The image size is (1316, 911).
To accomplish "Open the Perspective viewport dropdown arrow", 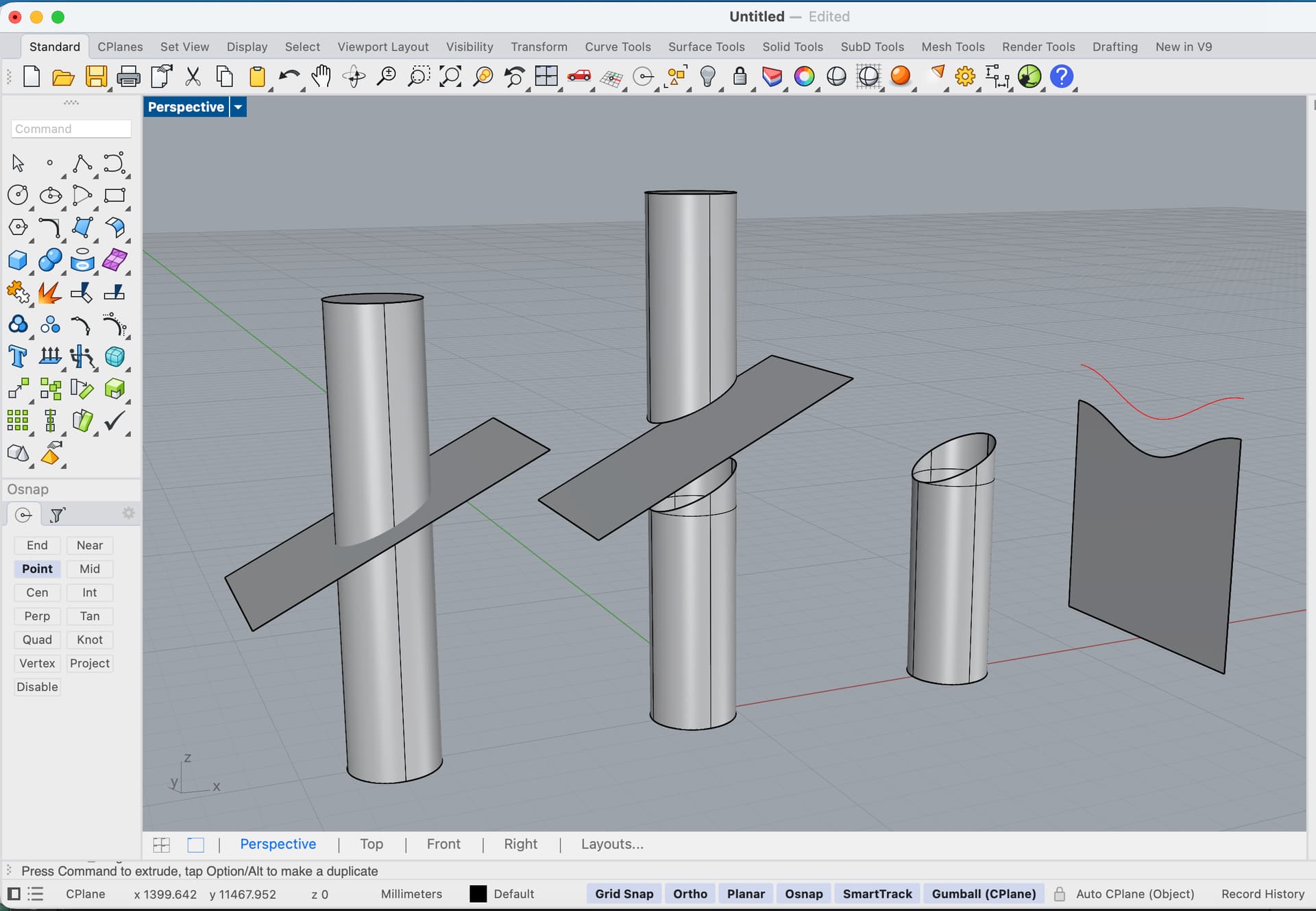I will (x=238, y=107).
